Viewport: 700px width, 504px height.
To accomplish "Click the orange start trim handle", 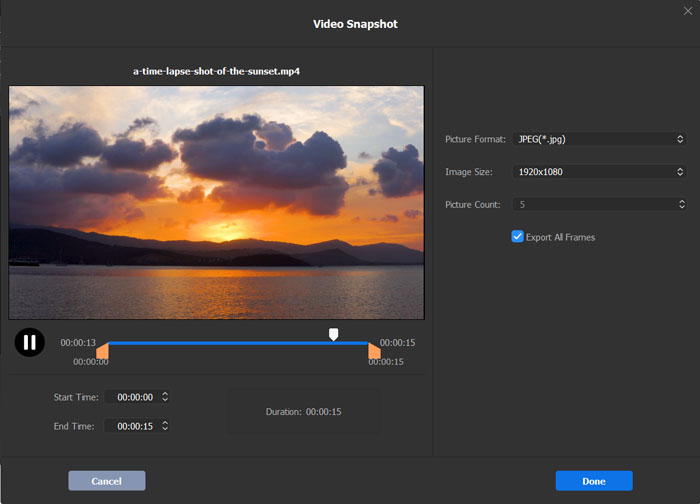I will [103, 350].
